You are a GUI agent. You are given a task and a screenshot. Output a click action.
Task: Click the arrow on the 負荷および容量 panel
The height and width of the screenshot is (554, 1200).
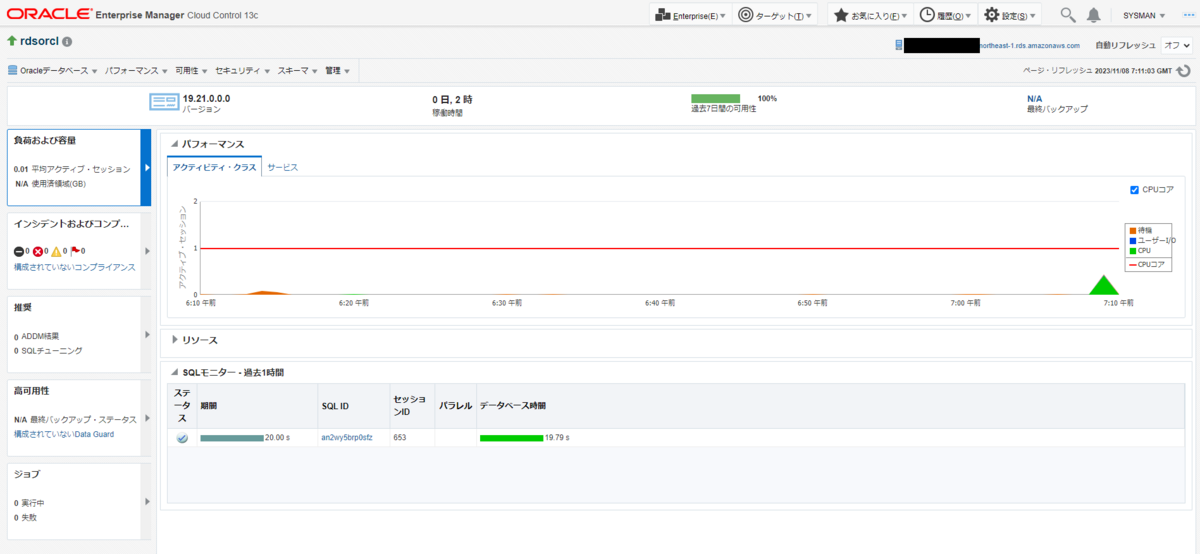[147, 167]
